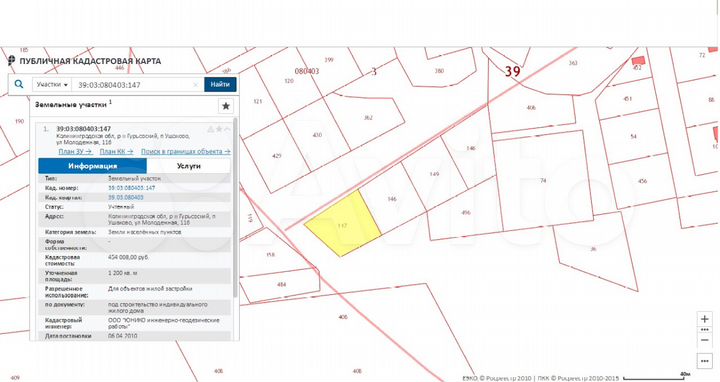Open the План ЗУ link
Image resolution: width=720 pixels, height=382 pixels.
click(75, 151)
